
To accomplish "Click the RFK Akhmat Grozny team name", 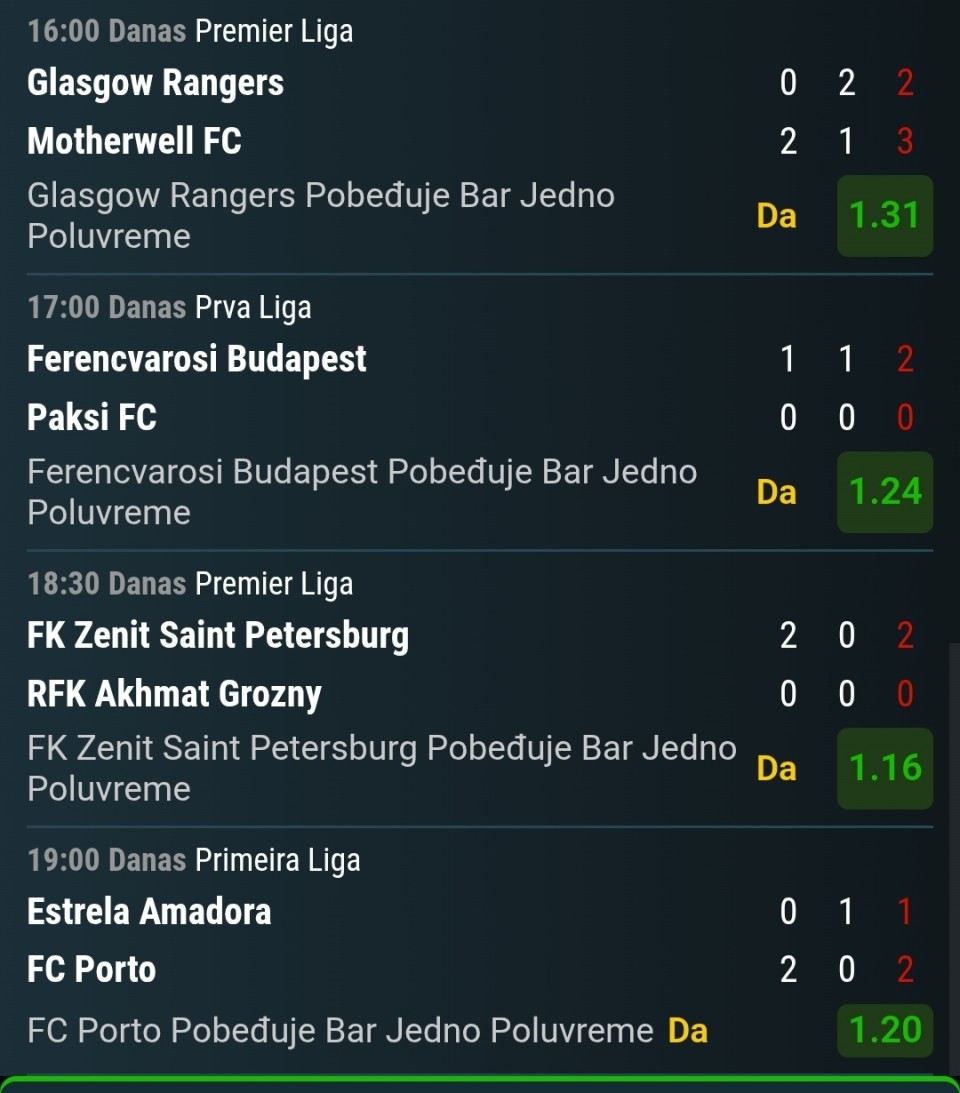I will [x=174, y=694].
